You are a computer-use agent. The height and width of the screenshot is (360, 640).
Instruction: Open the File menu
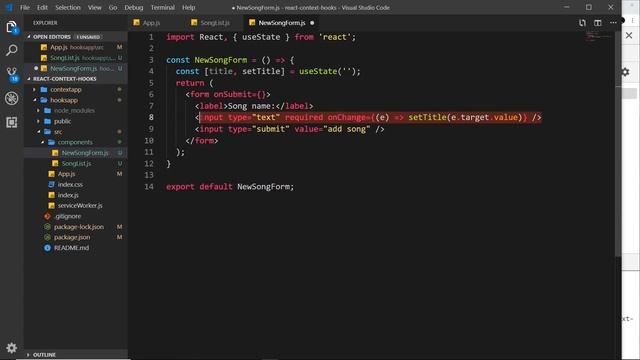[x=25, y=7]
